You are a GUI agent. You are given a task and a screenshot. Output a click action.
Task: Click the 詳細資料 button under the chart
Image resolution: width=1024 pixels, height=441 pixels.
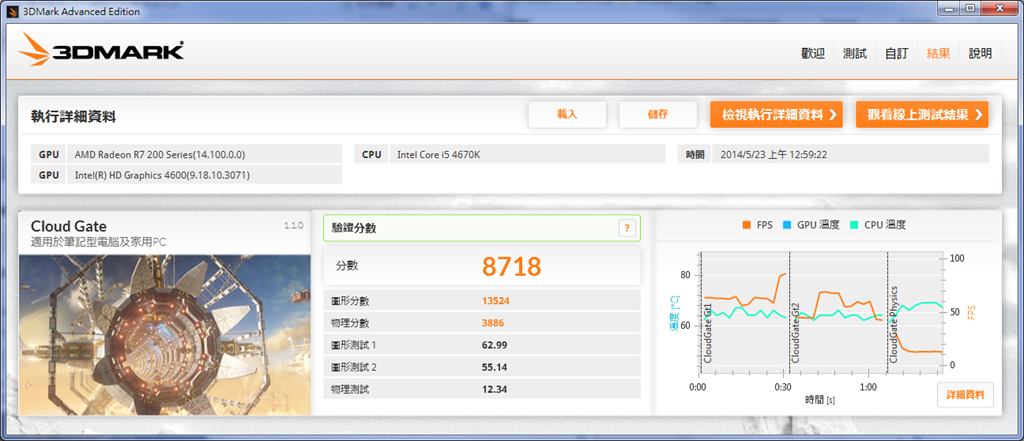965,395
